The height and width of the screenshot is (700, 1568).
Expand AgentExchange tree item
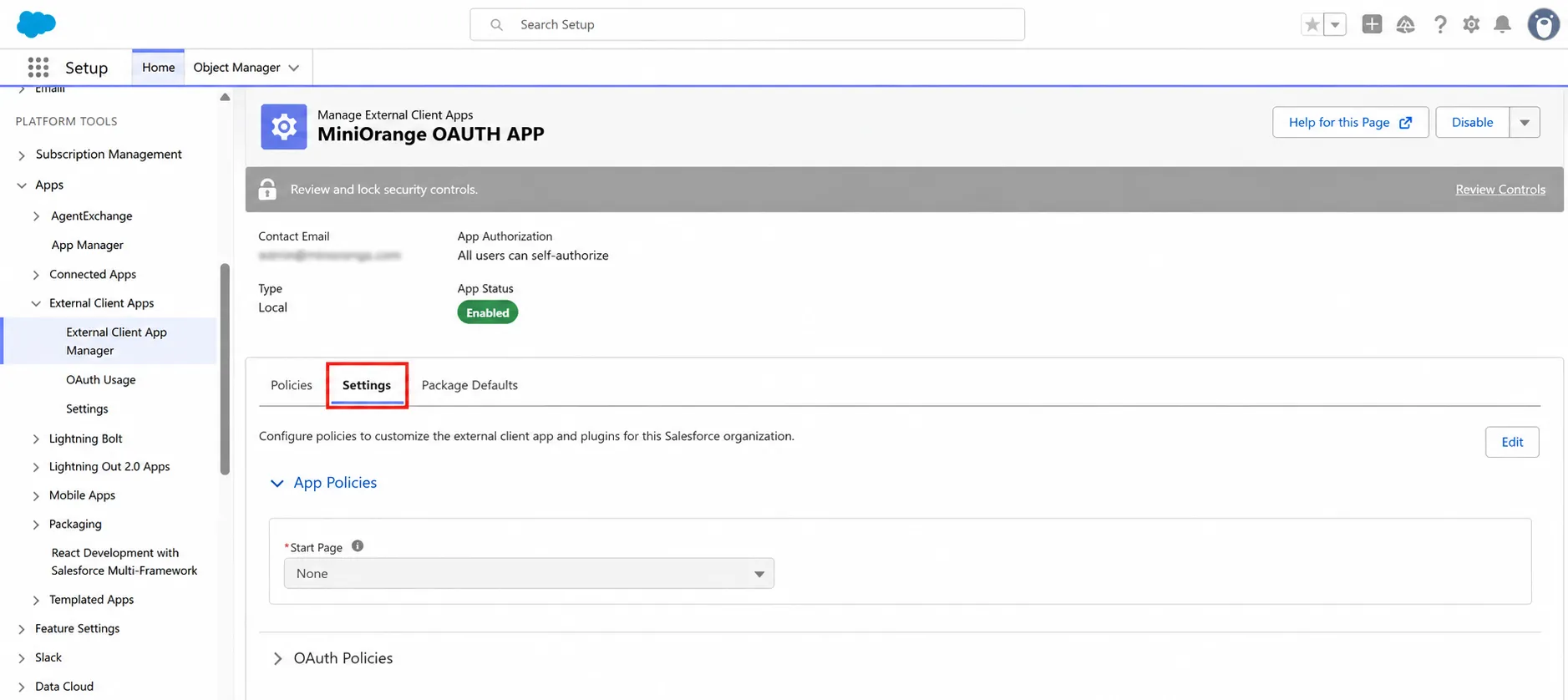(x=36, y=216)
